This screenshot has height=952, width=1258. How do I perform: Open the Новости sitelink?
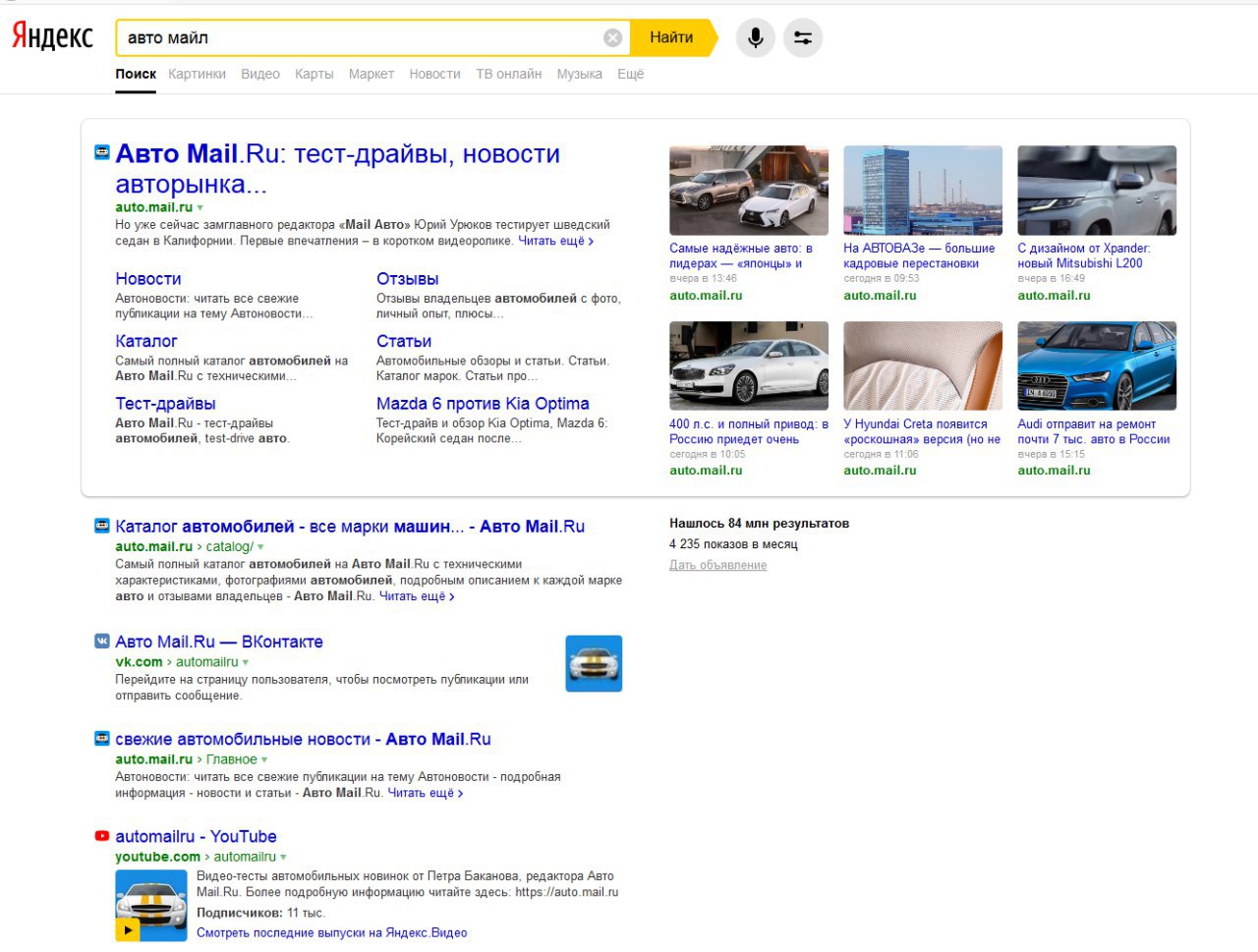coord(148,279)
